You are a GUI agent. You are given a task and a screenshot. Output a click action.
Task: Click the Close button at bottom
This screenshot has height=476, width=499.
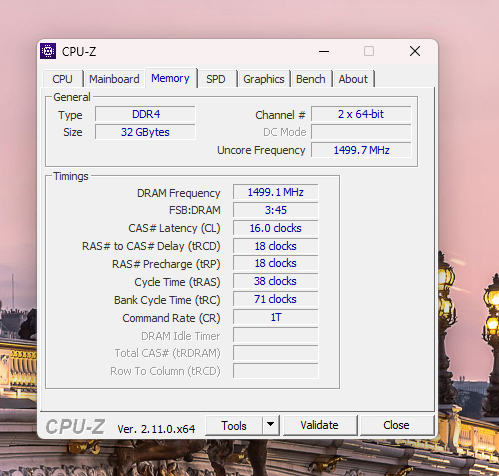[396, 425]
